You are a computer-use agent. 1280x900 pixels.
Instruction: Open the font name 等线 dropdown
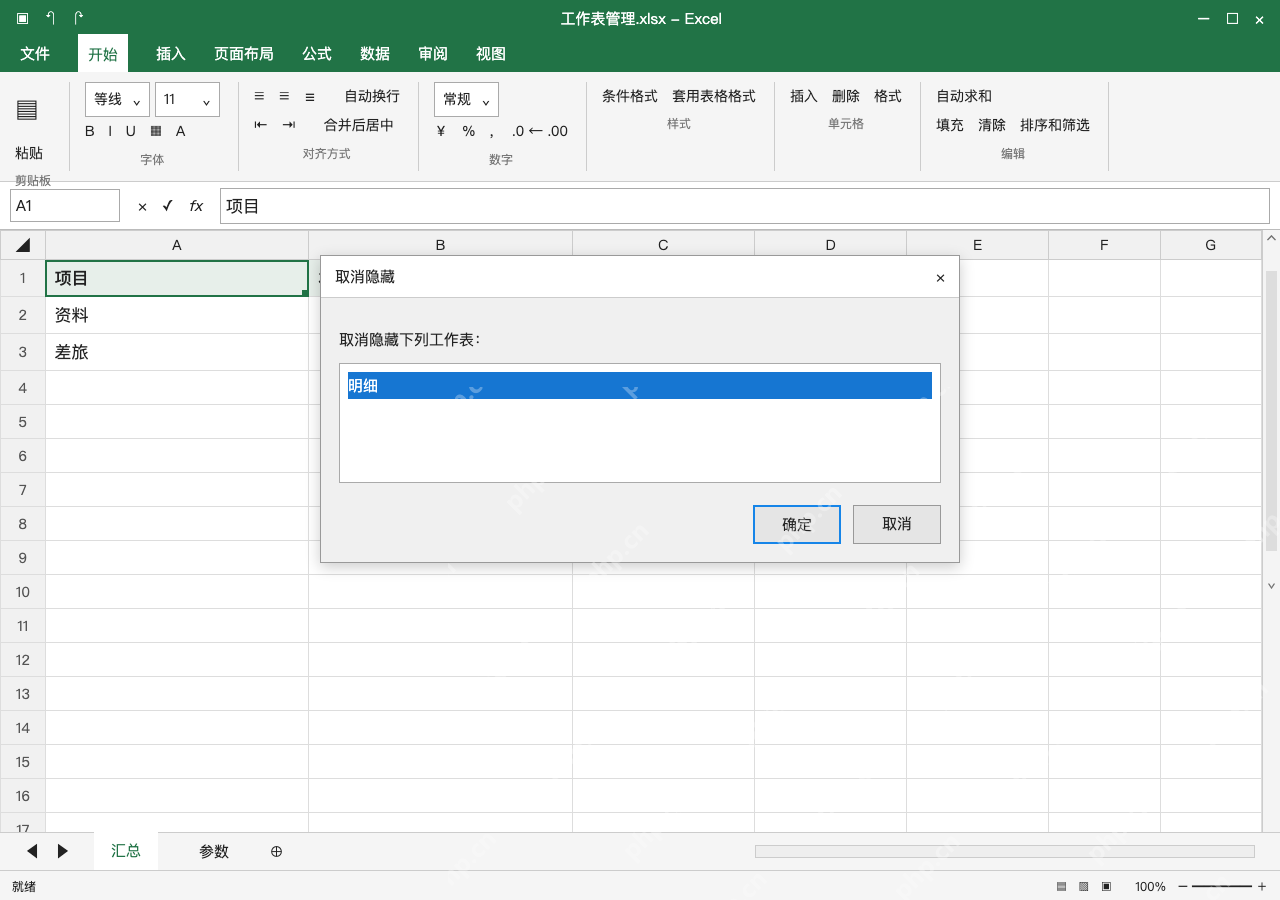coord(117,99)
